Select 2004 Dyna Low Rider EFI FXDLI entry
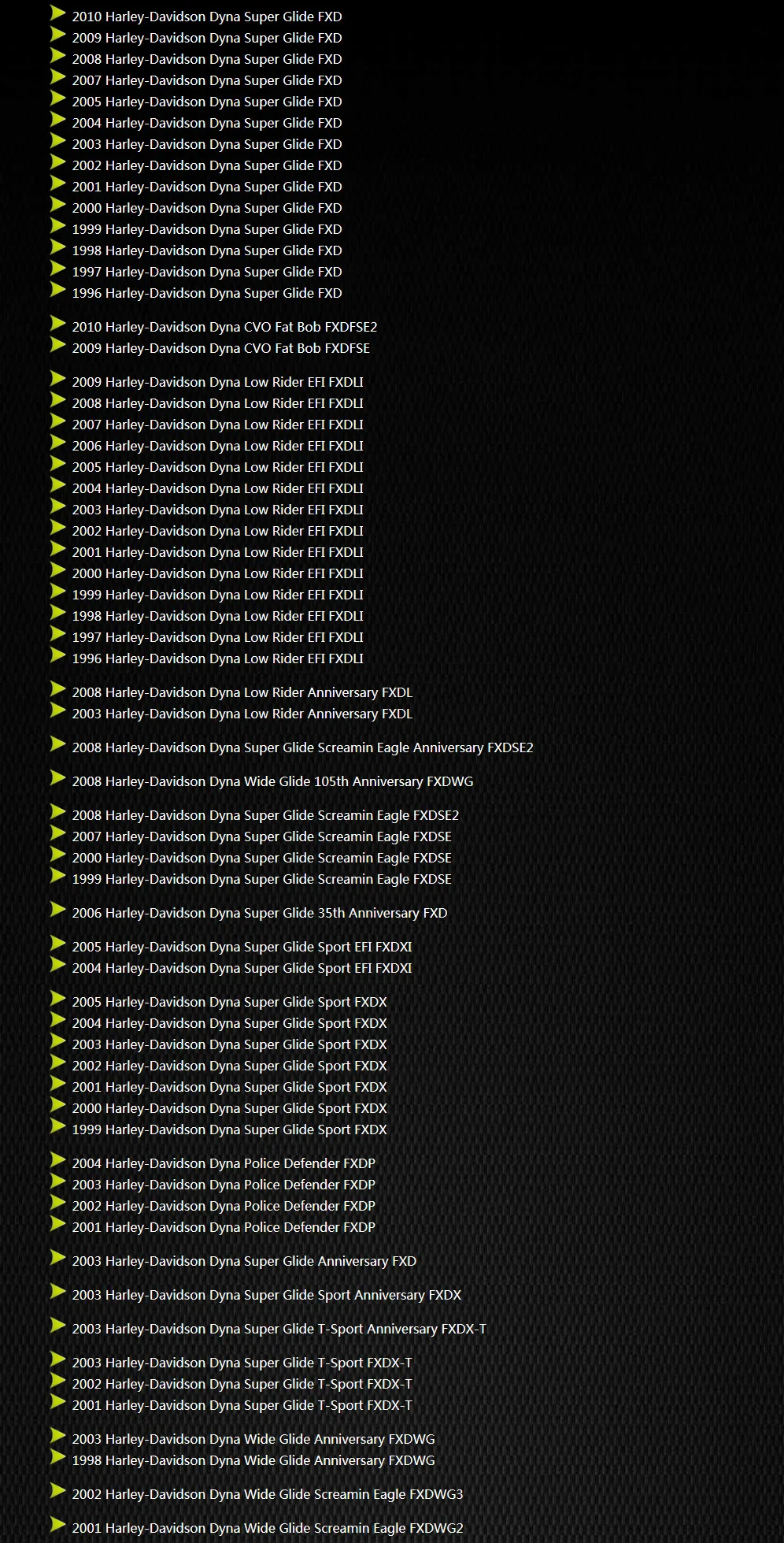784x1543 pixels. point(218,488)
